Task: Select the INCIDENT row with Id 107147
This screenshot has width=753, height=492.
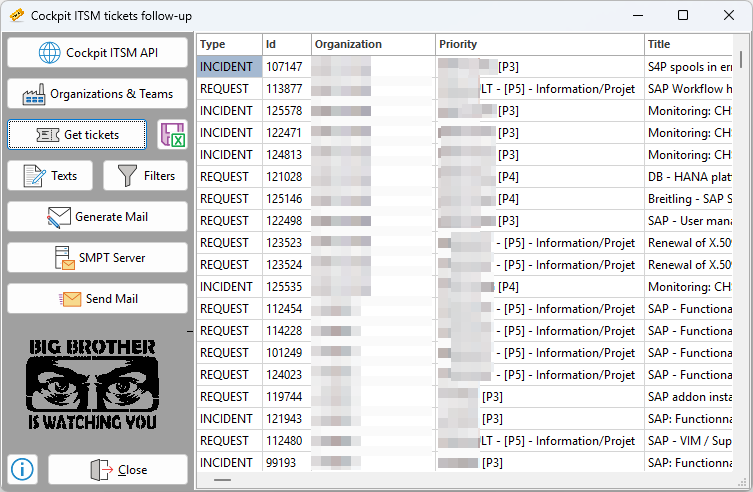Action: 228,66
